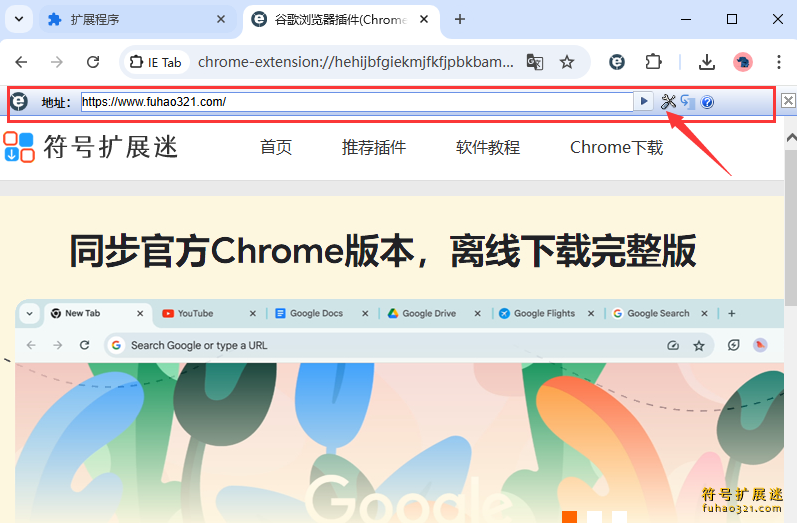Open IE Tab settings wrench icon
Screen dimensions: 797x523
(668, 102)
